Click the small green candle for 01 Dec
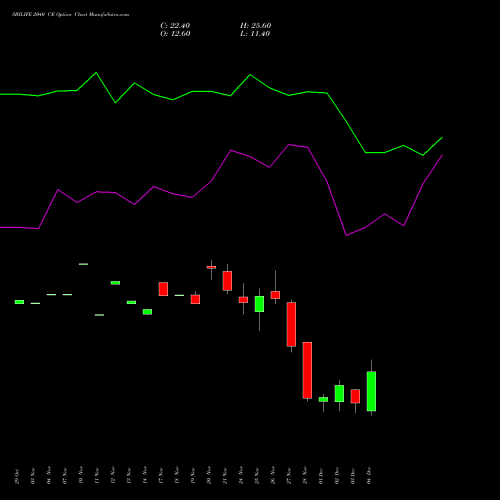 (323, 399)
